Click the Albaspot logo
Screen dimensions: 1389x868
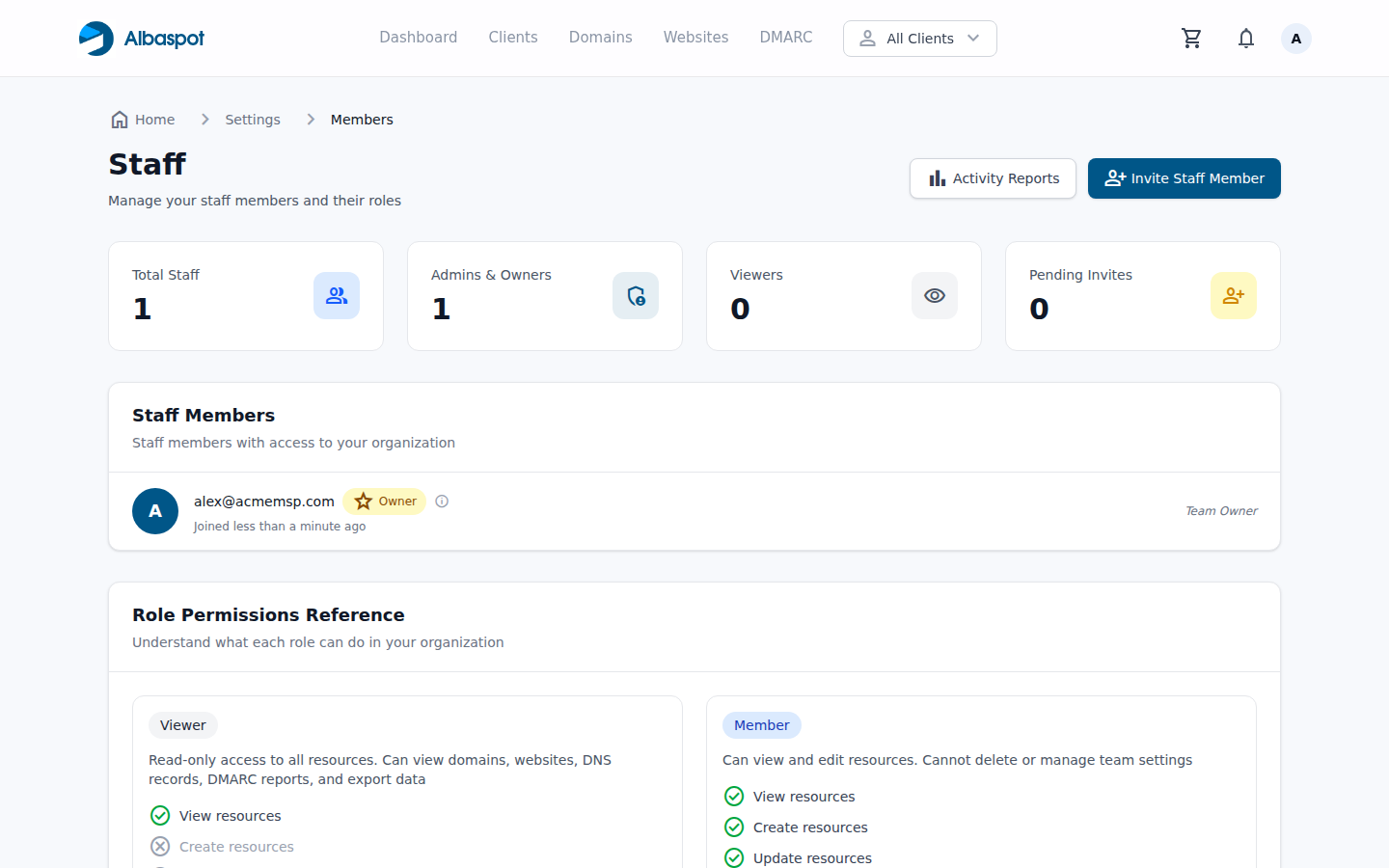click(x=141, y=38)
